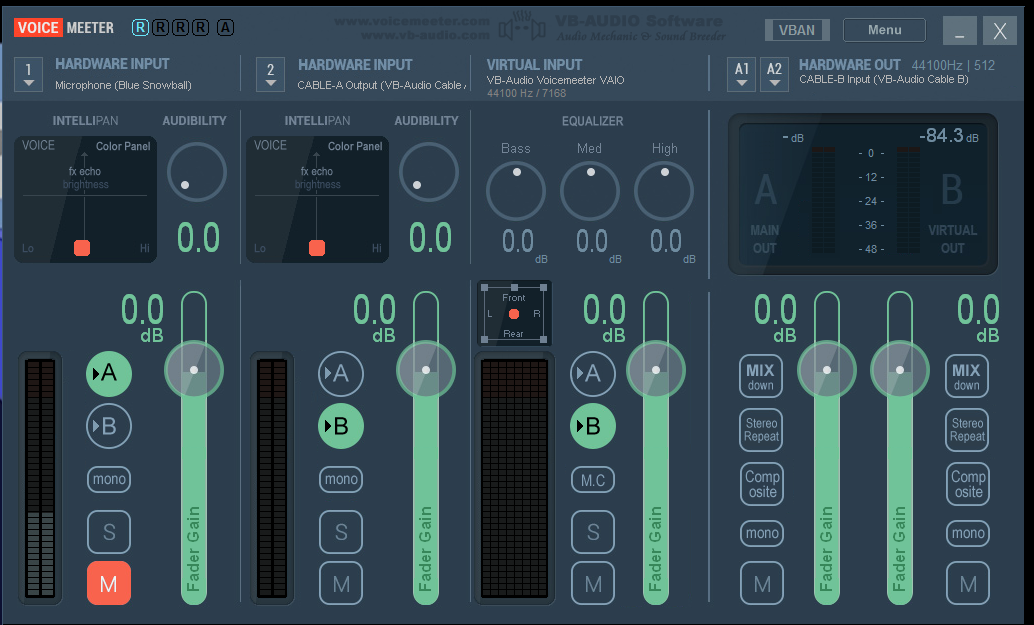Click Composite mode on bus B
Image resolution: width=1034 pixels, height=625 pixels.
[968, 484]
